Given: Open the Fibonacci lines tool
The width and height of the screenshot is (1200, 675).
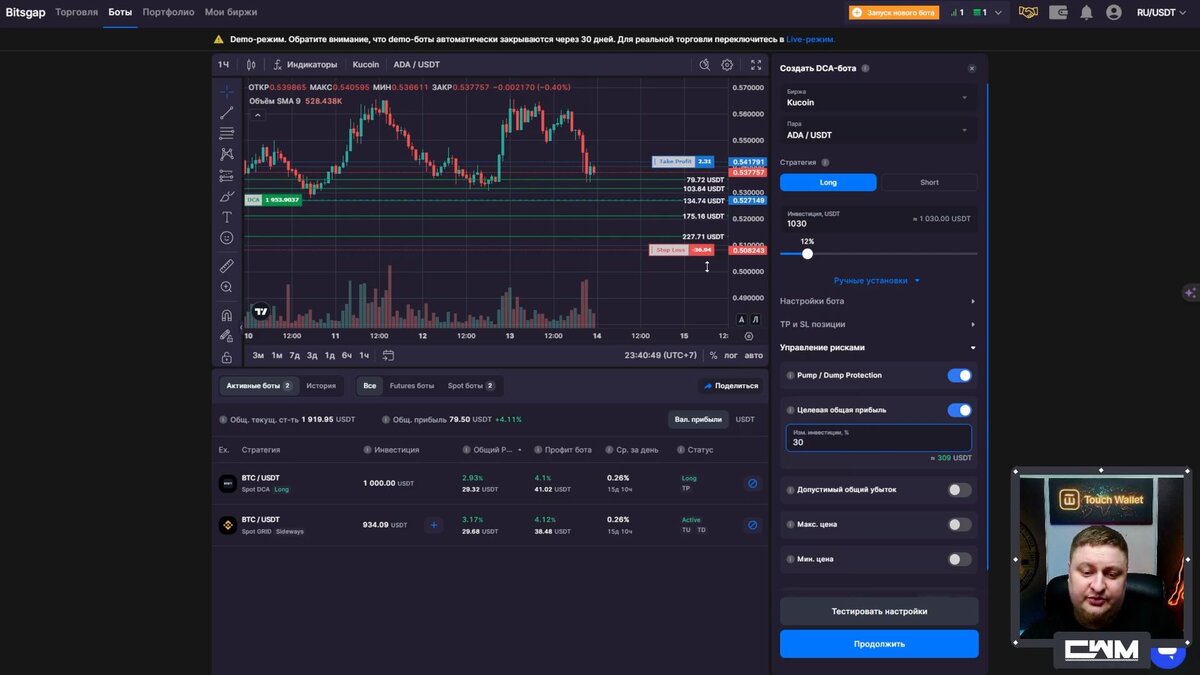Looking at the screenshot, I should coord(227,133).
